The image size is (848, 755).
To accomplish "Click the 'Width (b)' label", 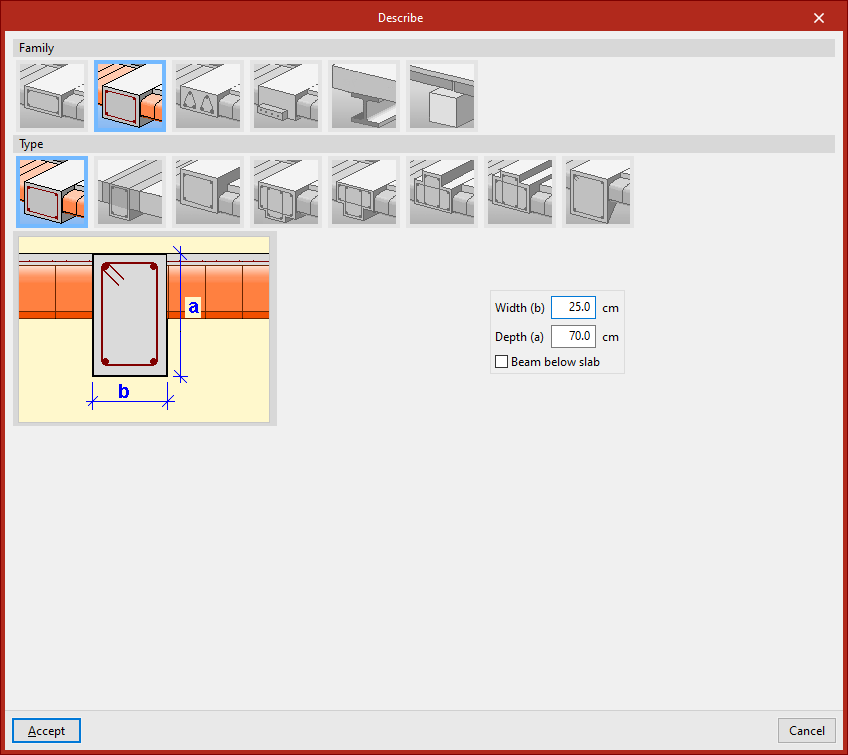I will click(x=520, y=308).
